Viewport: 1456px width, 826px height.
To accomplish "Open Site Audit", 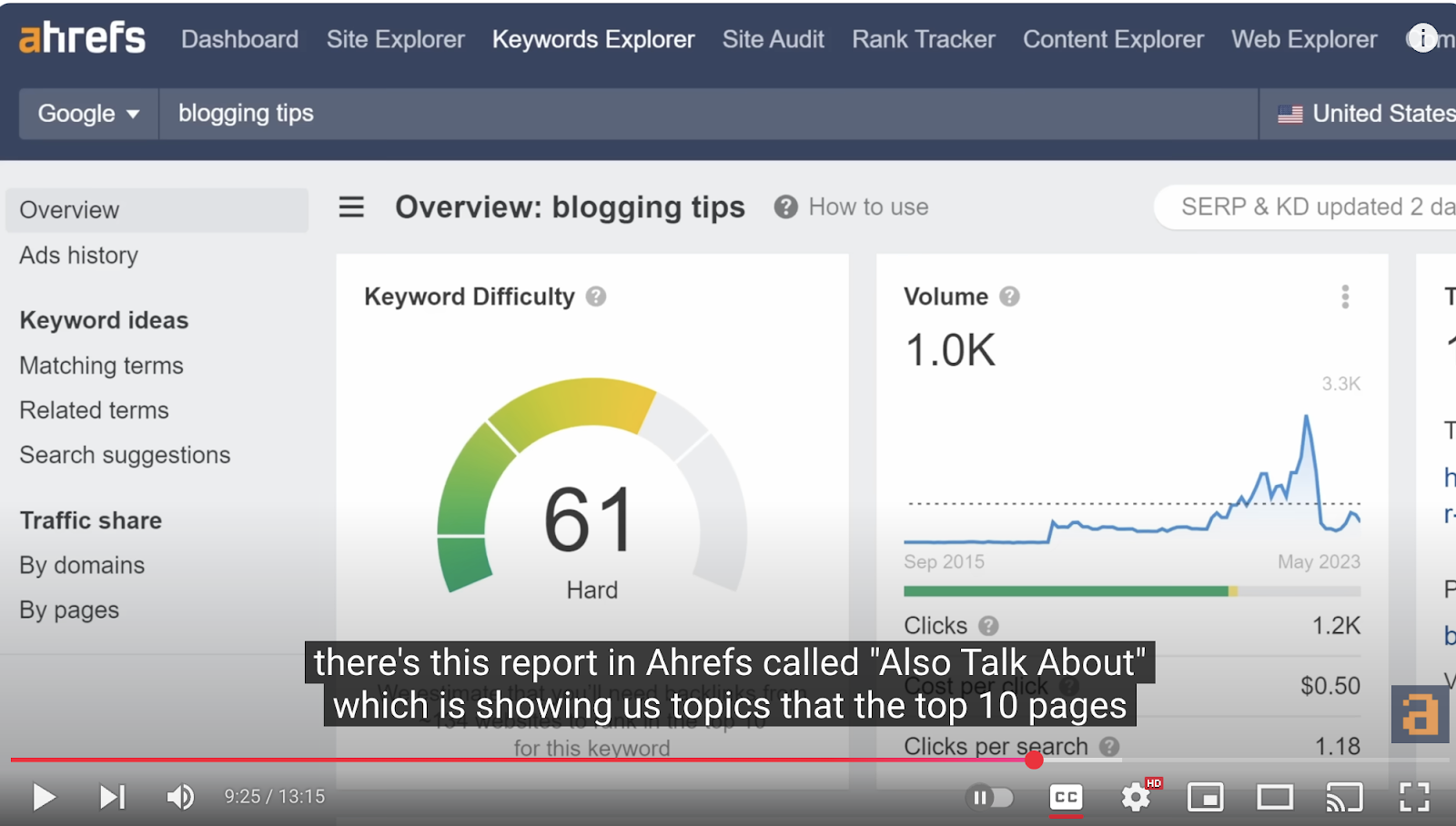I will click(x=773, y=39).
